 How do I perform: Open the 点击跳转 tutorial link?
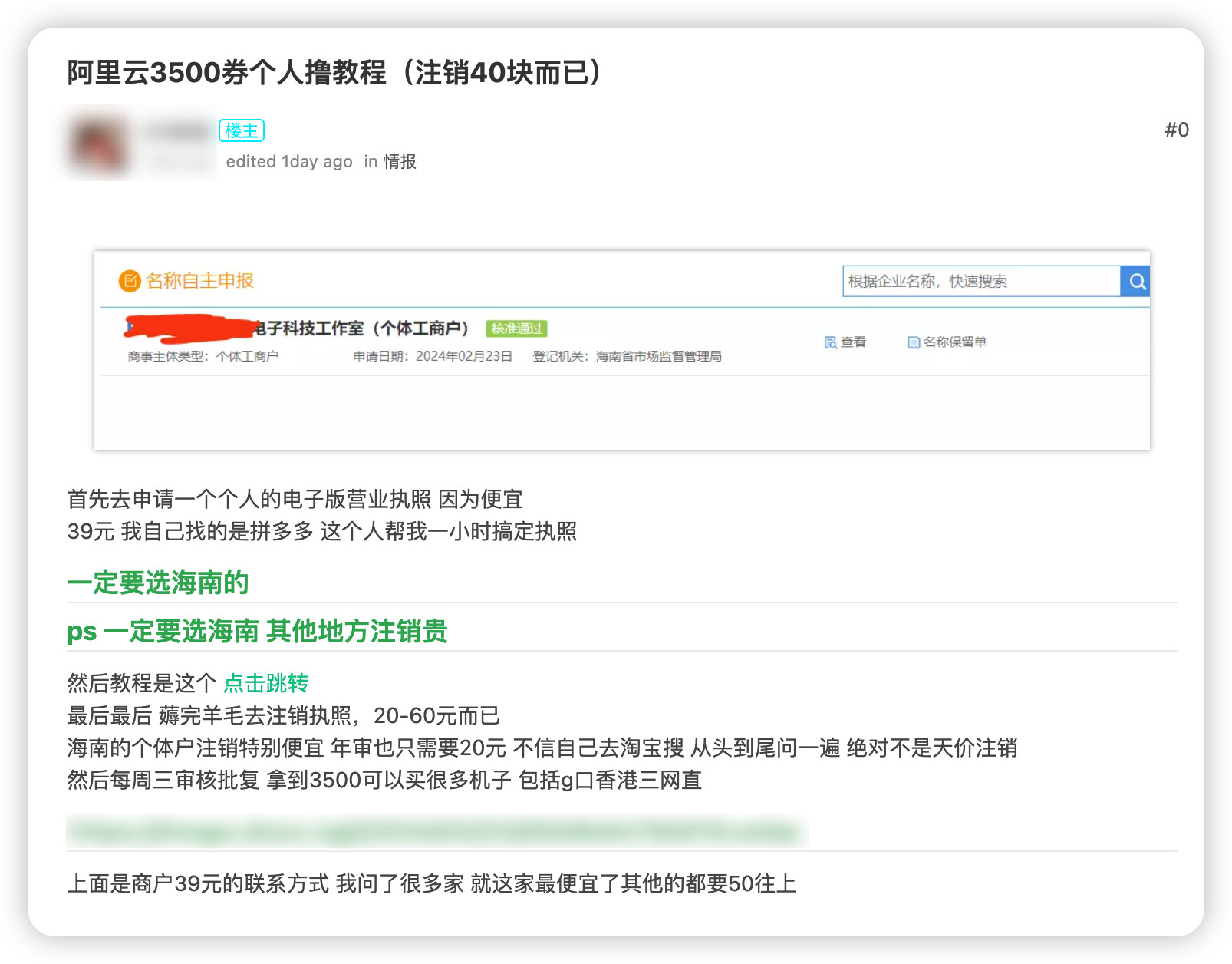[266, 683]
